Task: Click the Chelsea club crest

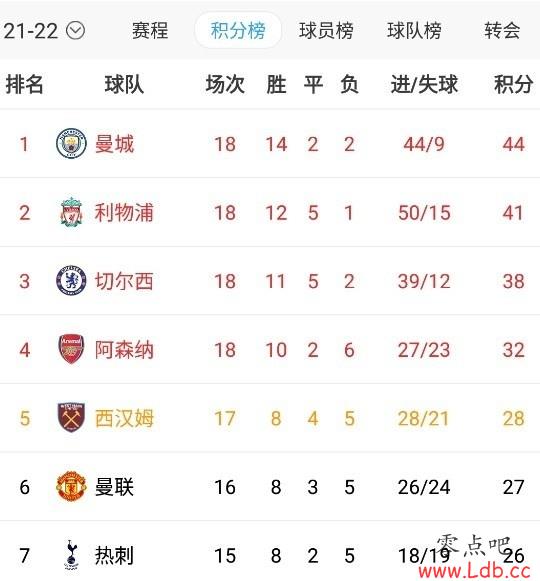Action: pyautogui.click(x=71, y=281)
